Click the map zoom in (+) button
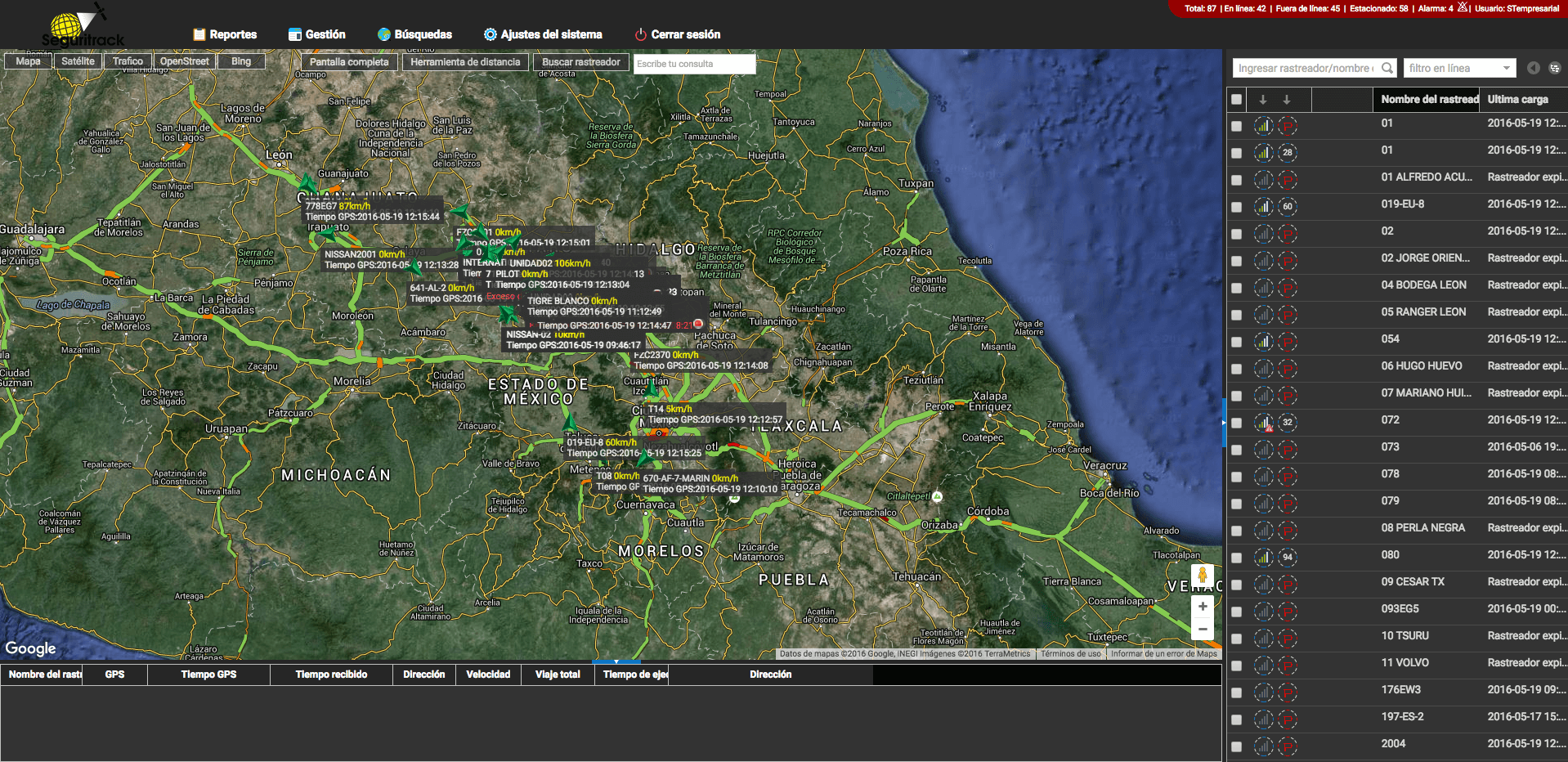 pos(1203,607)
